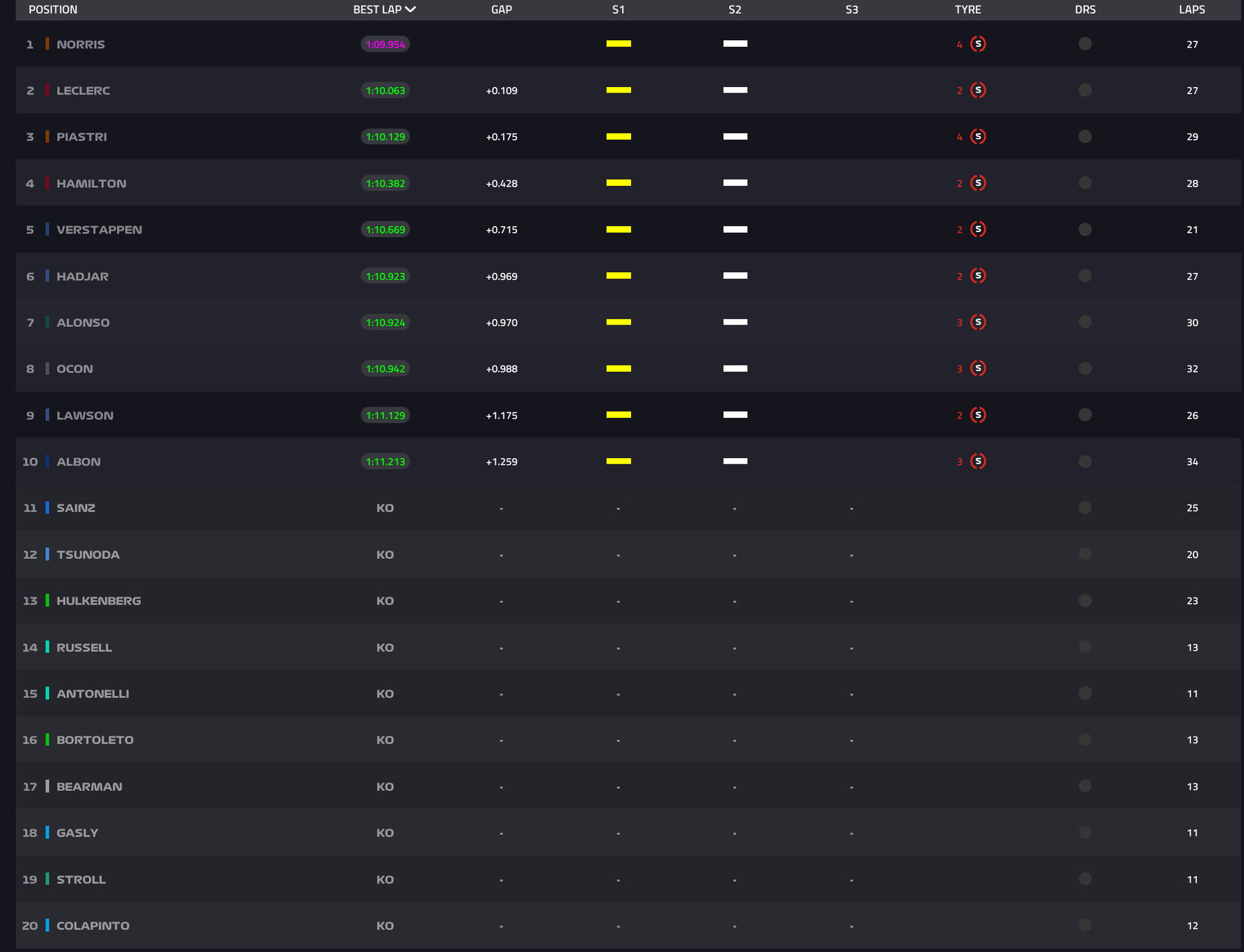Viewport: 1244px width, 952px height.
Task: Click the GAP column header
Action: point(502,10)
